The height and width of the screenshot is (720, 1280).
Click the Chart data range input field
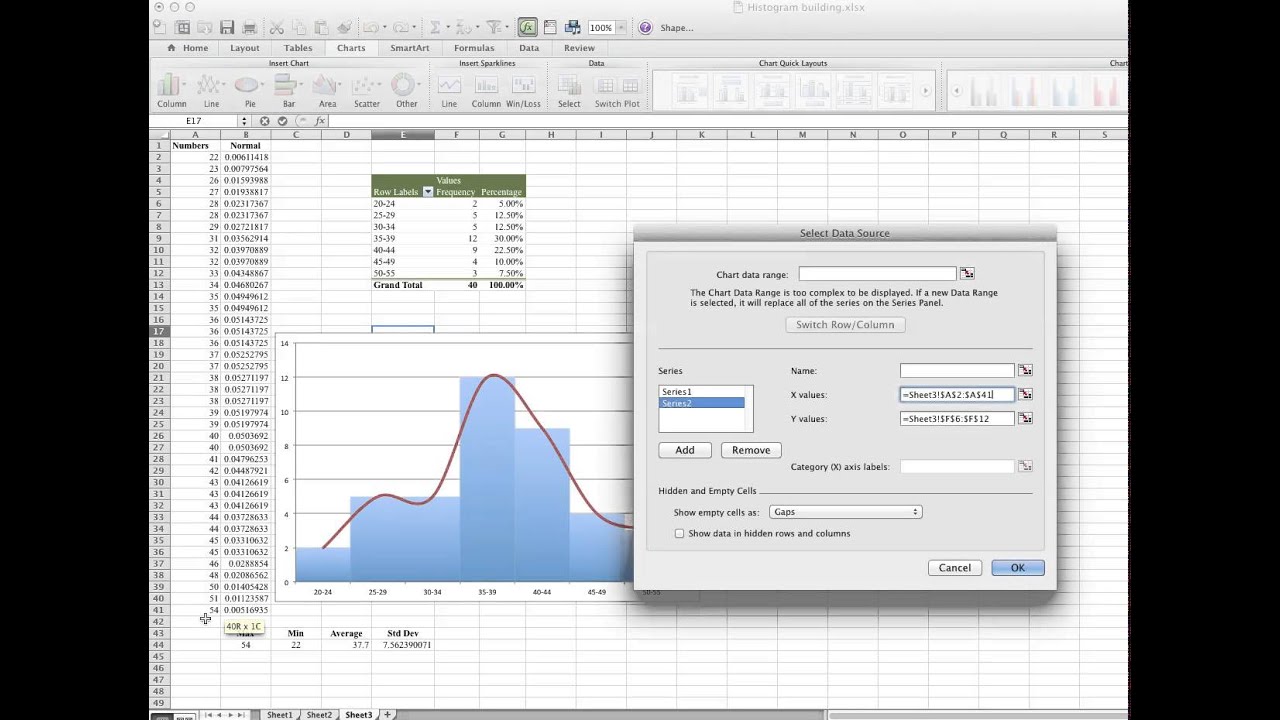tap(877, 274)
